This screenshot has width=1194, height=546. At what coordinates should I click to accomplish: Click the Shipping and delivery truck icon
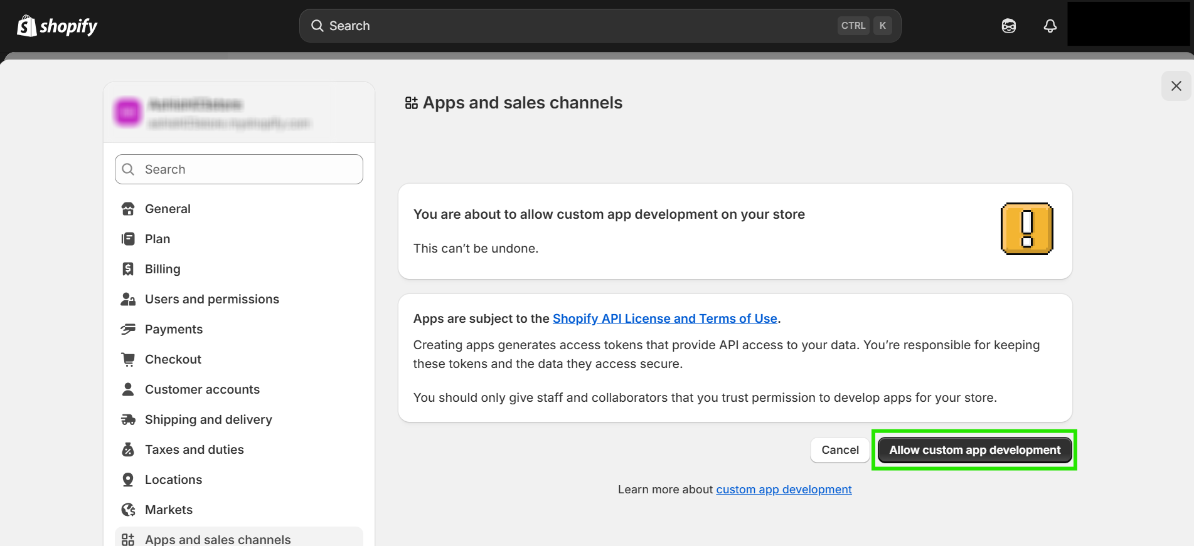(x=128, y=420)
